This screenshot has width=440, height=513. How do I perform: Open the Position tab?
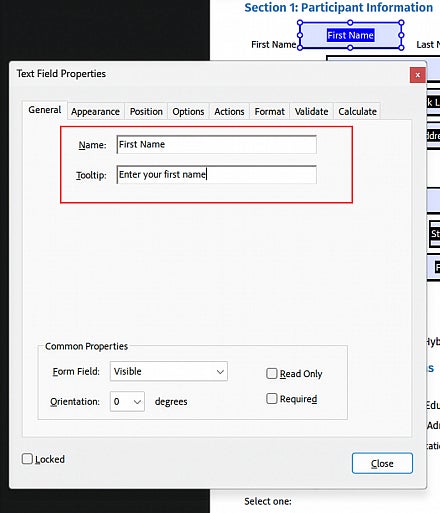tap(146, 111)
